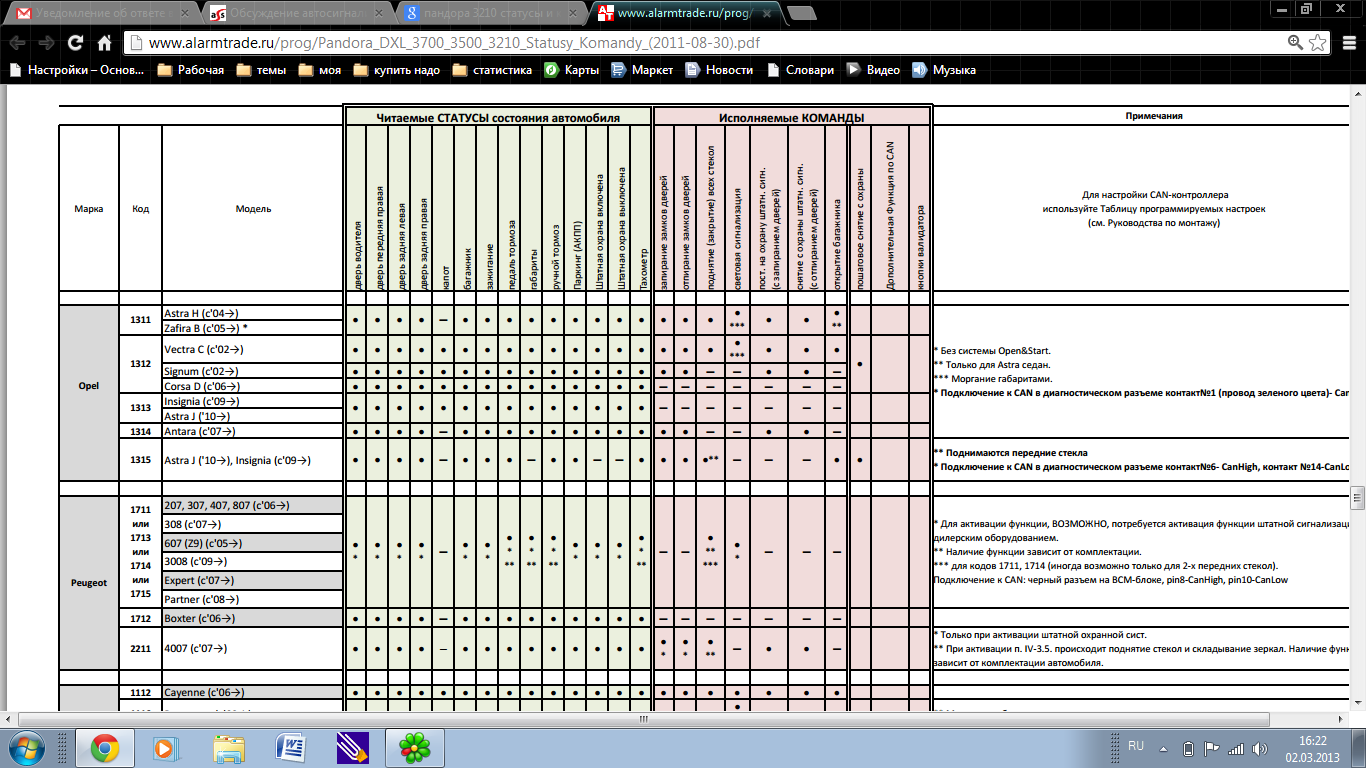
Task: Open the zoom indicator in the address bar
Action: (1295, 43)
